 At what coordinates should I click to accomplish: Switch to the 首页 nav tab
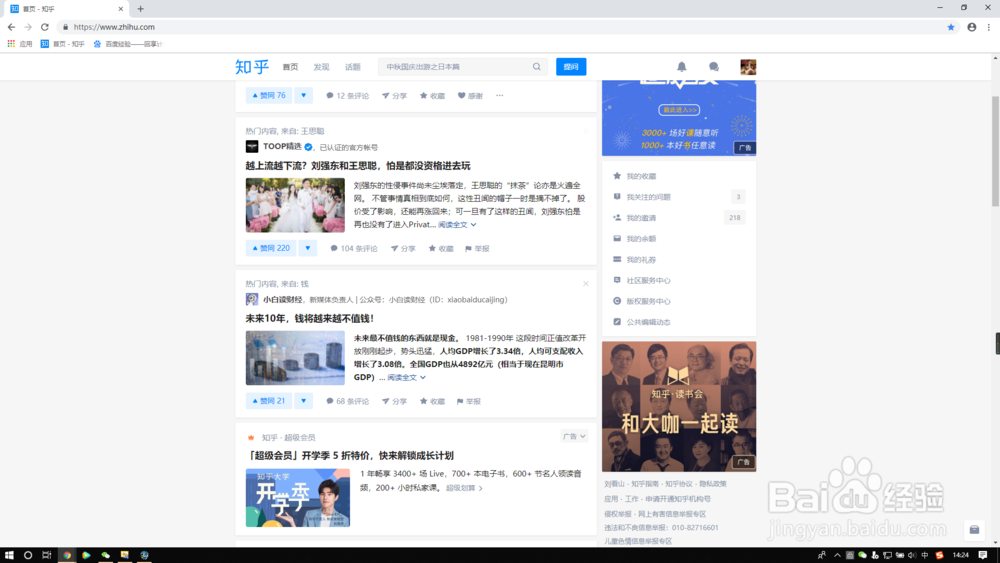click(x=290, y=67)
